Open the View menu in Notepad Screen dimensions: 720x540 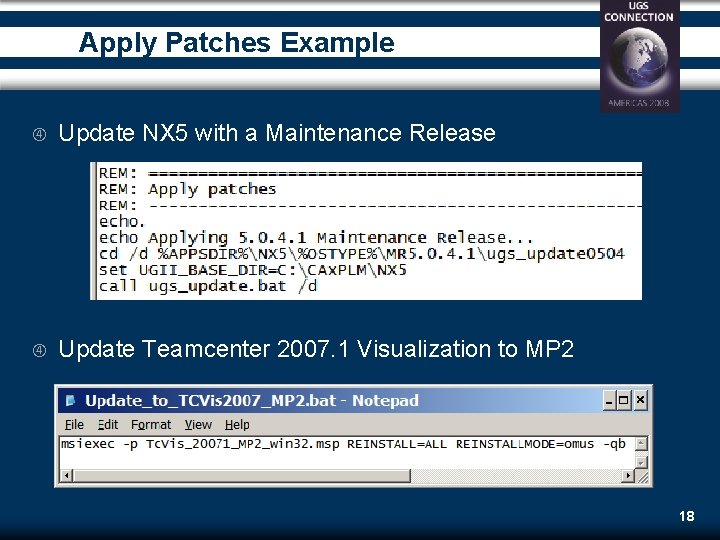pyautogui.click(x=198, y=425)
